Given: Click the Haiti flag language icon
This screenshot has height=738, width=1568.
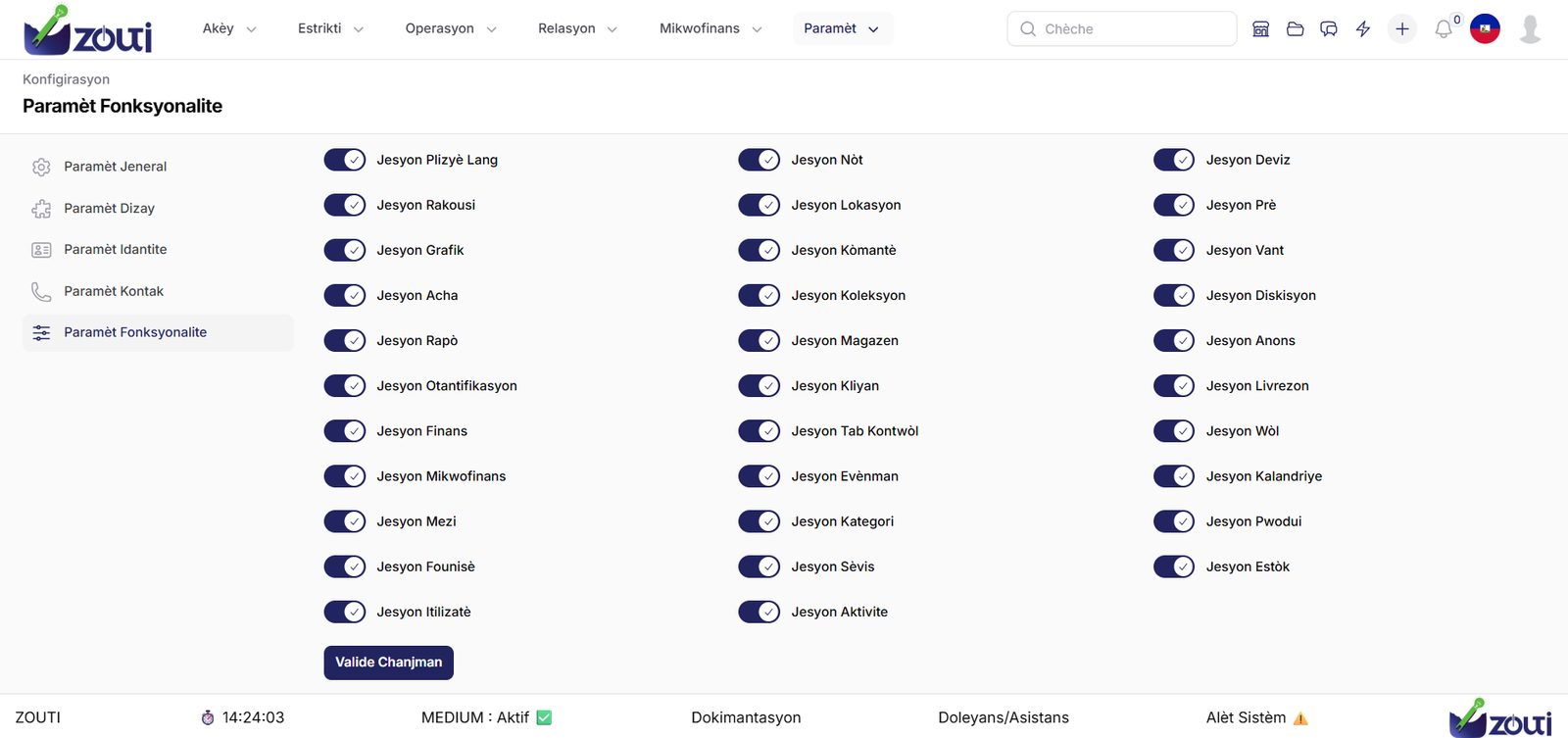Looking at the screenshot, I should [x=1485, y=29].
